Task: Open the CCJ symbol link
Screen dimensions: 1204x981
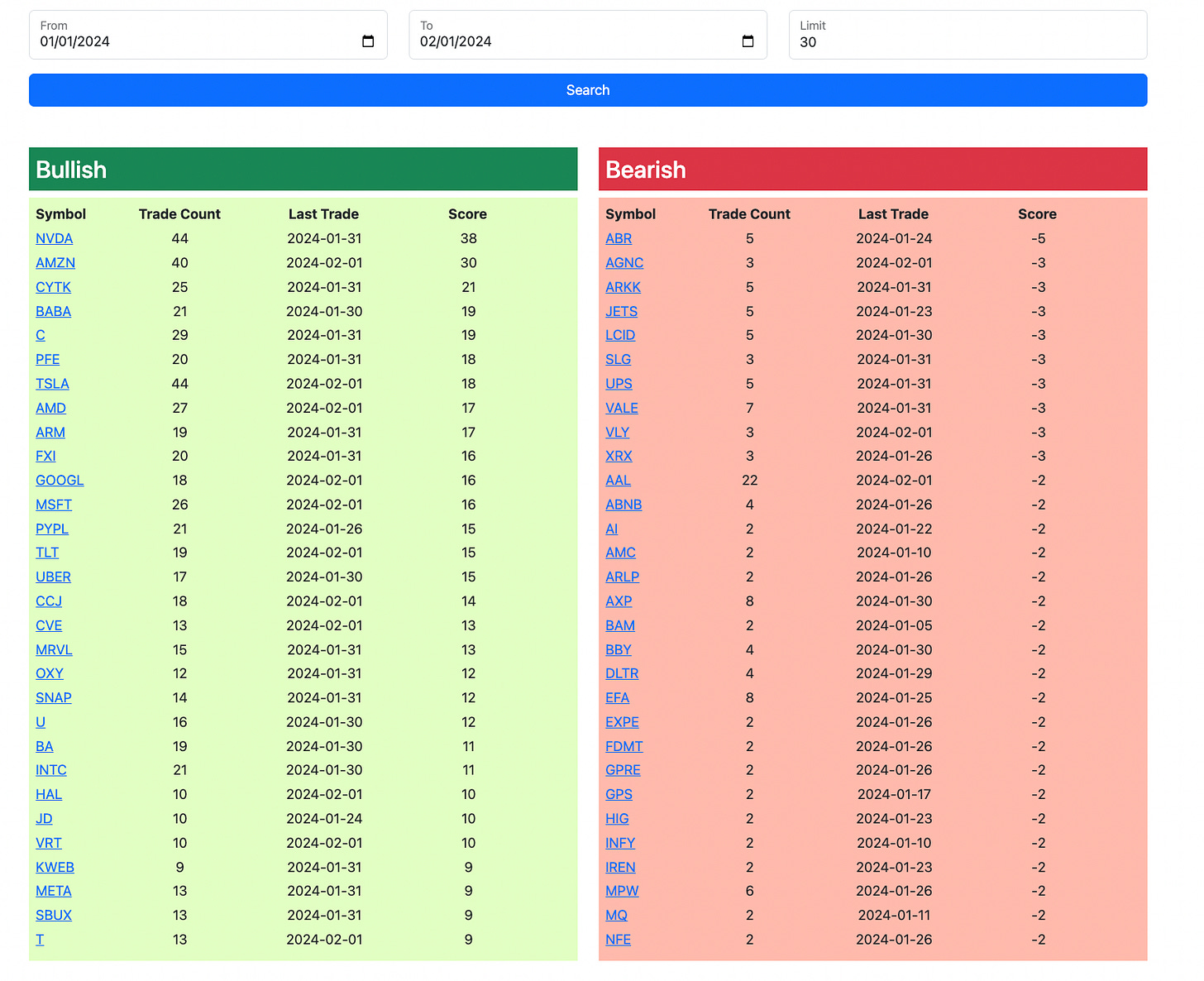Action: [x=49, y=601]
